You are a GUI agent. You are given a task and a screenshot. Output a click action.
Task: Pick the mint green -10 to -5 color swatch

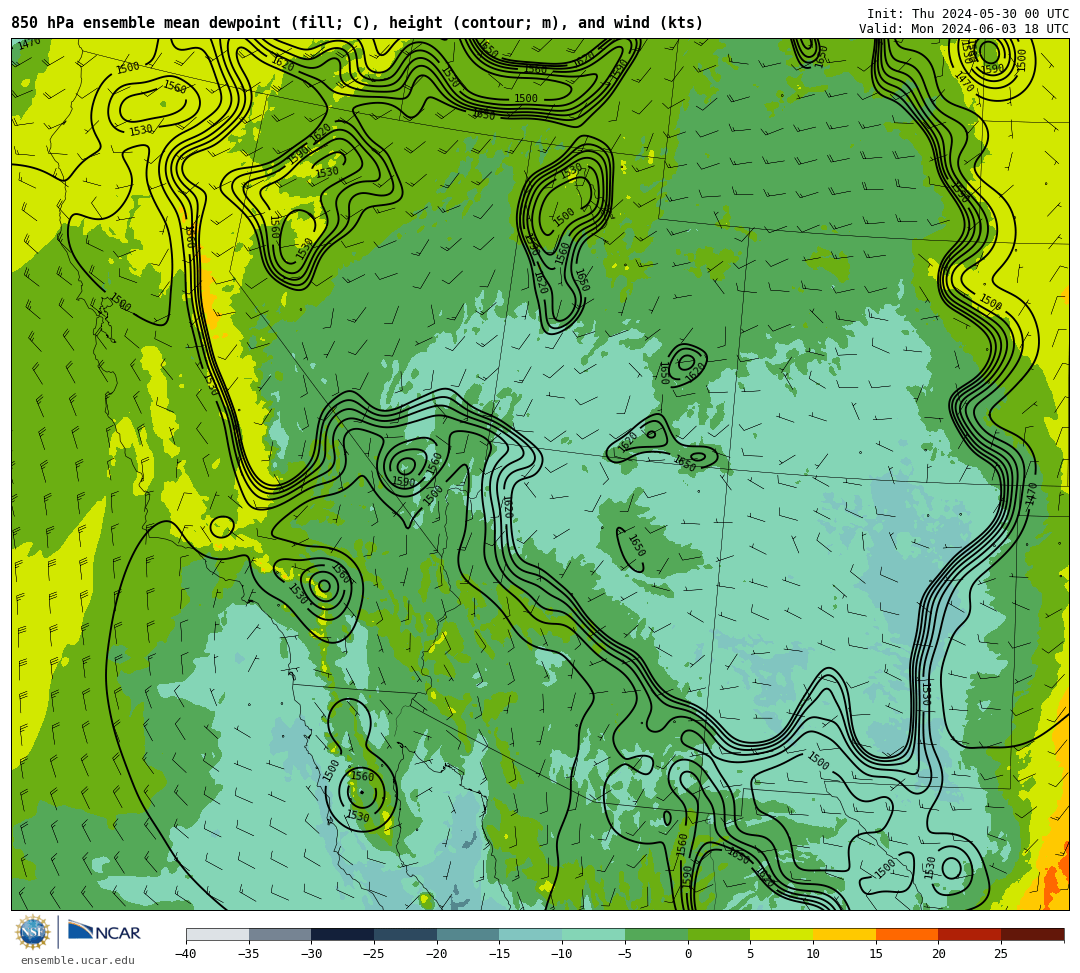[594, 934]
